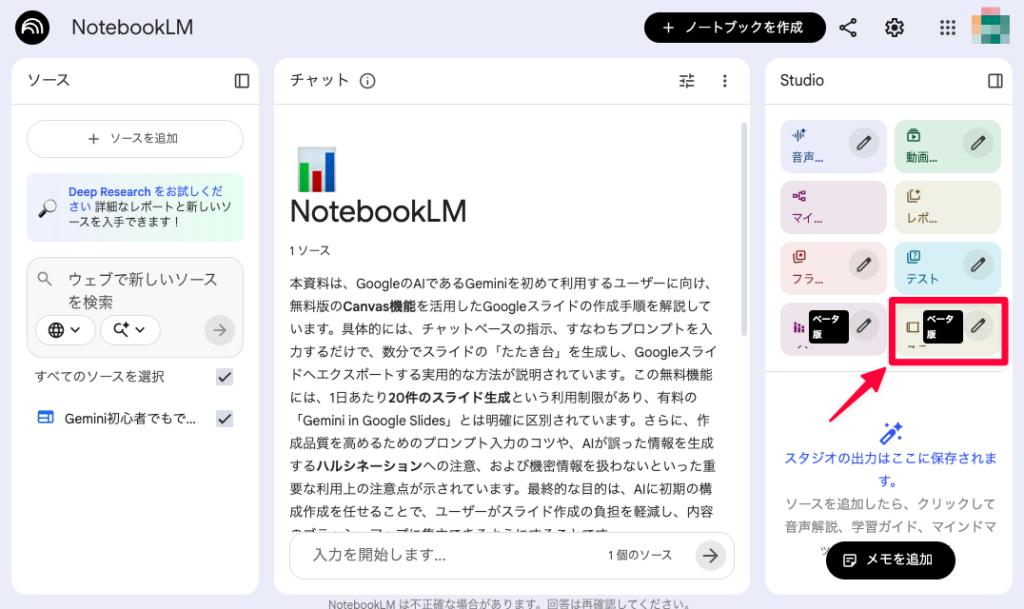Click the メモを追加 button

point(890,561)
